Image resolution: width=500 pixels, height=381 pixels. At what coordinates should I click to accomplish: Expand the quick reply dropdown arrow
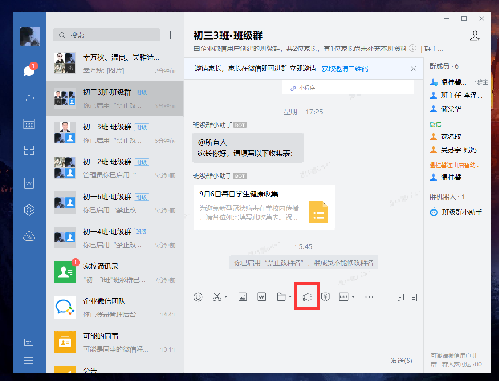353,297
